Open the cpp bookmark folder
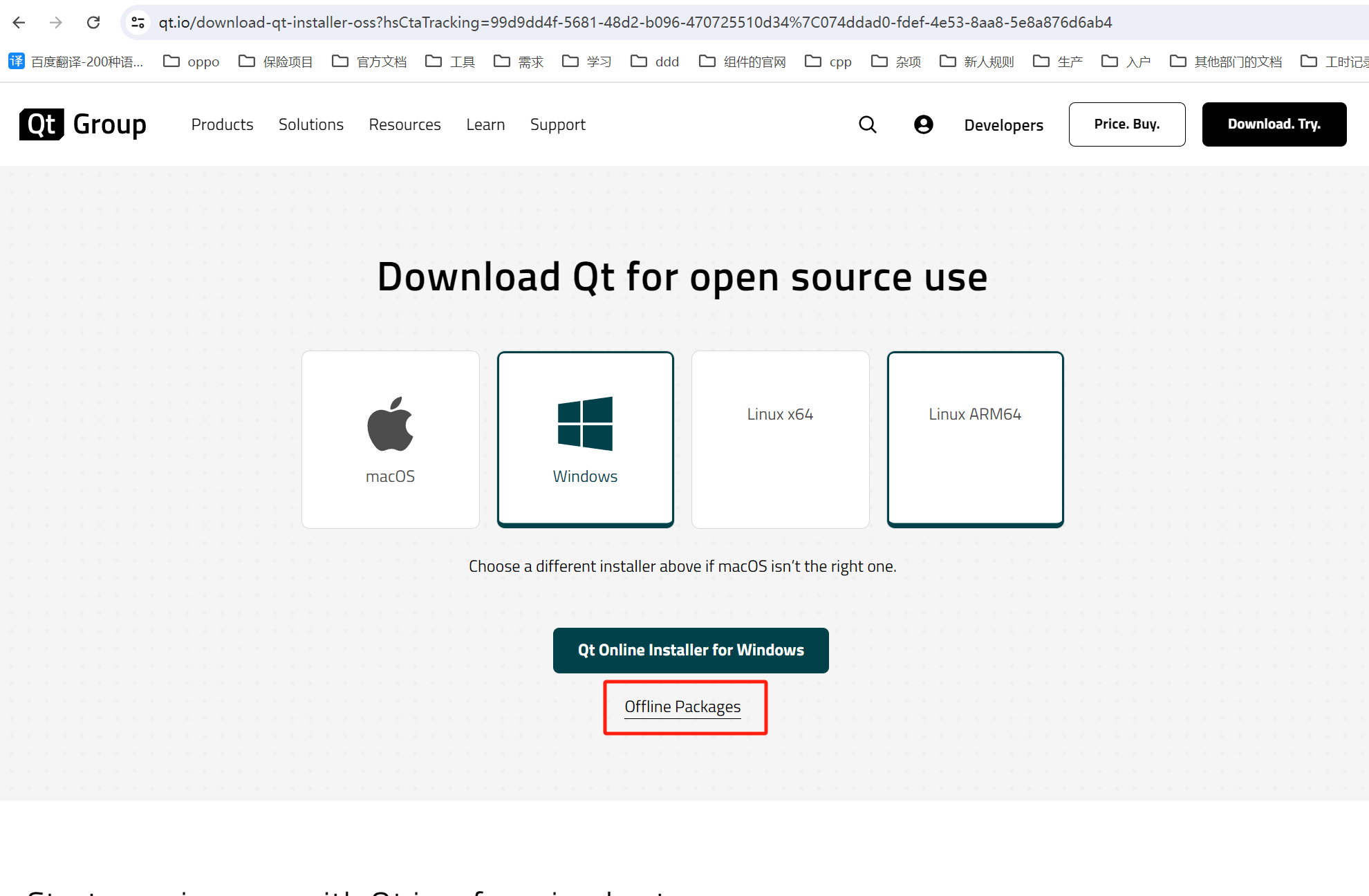Image resolution: width=1369 pixels, height=896 pixels. pos(828,62)
